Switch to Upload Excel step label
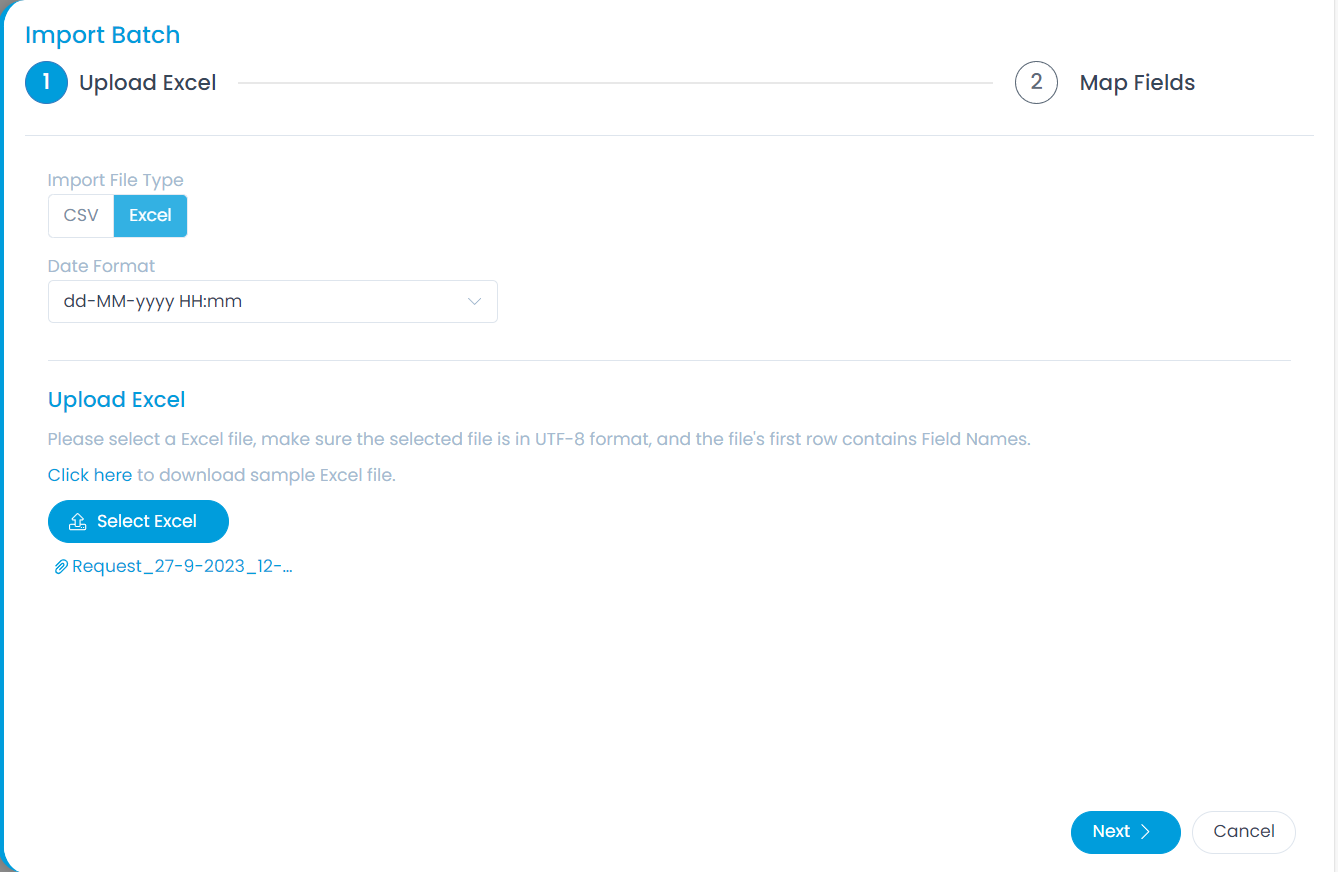This screenshot has width=1338, height=872. click(148, 83)
